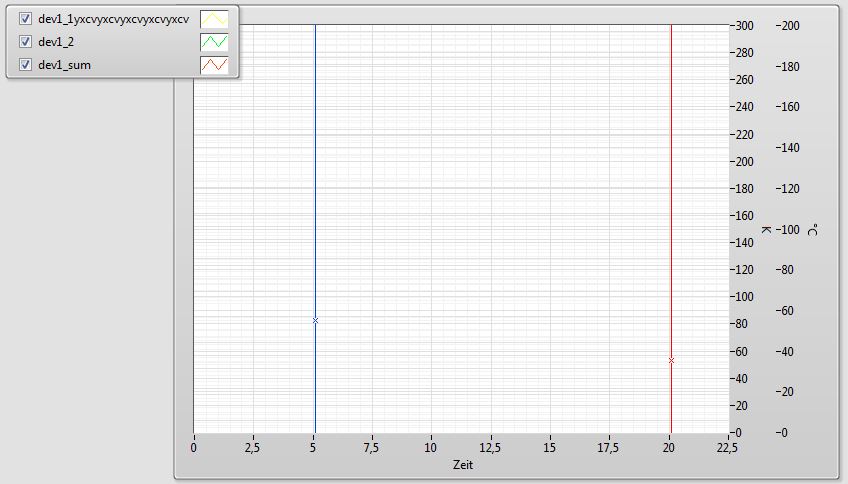Image resolution: width=848 pixels, height=484 pixels.
Task: Click the 7,5 x-axis tick label
Action: point(372,448)
